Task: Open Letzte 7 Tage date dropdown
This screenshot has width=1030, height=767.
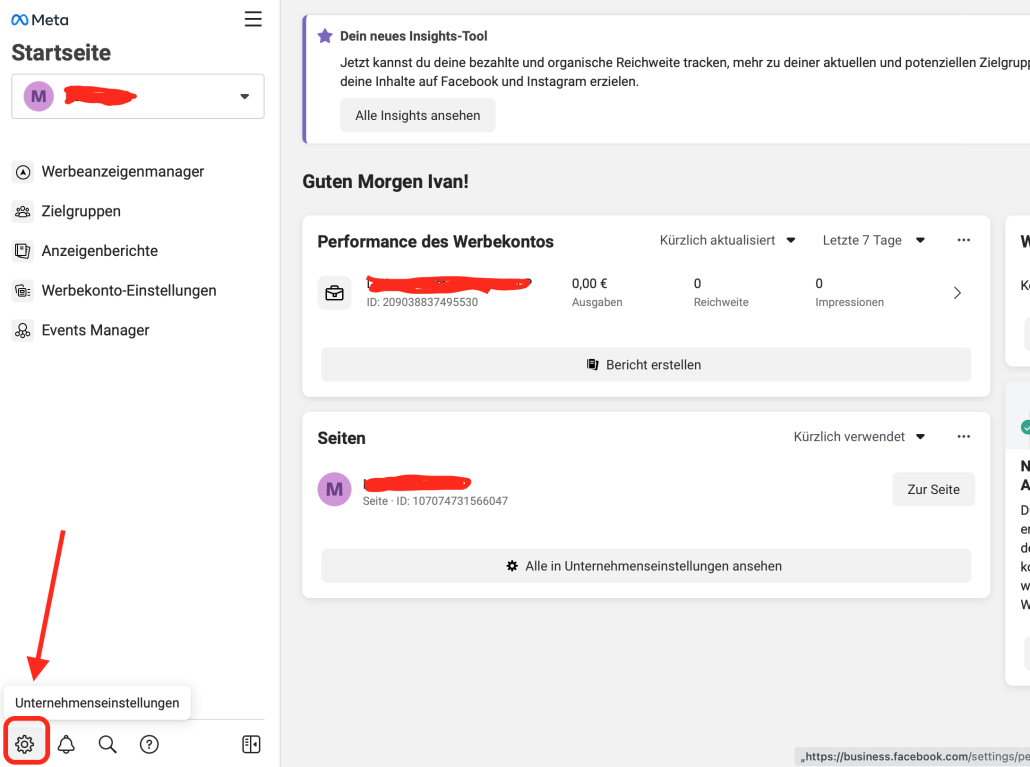Action: pyautogui.click(x=874, y=240)
